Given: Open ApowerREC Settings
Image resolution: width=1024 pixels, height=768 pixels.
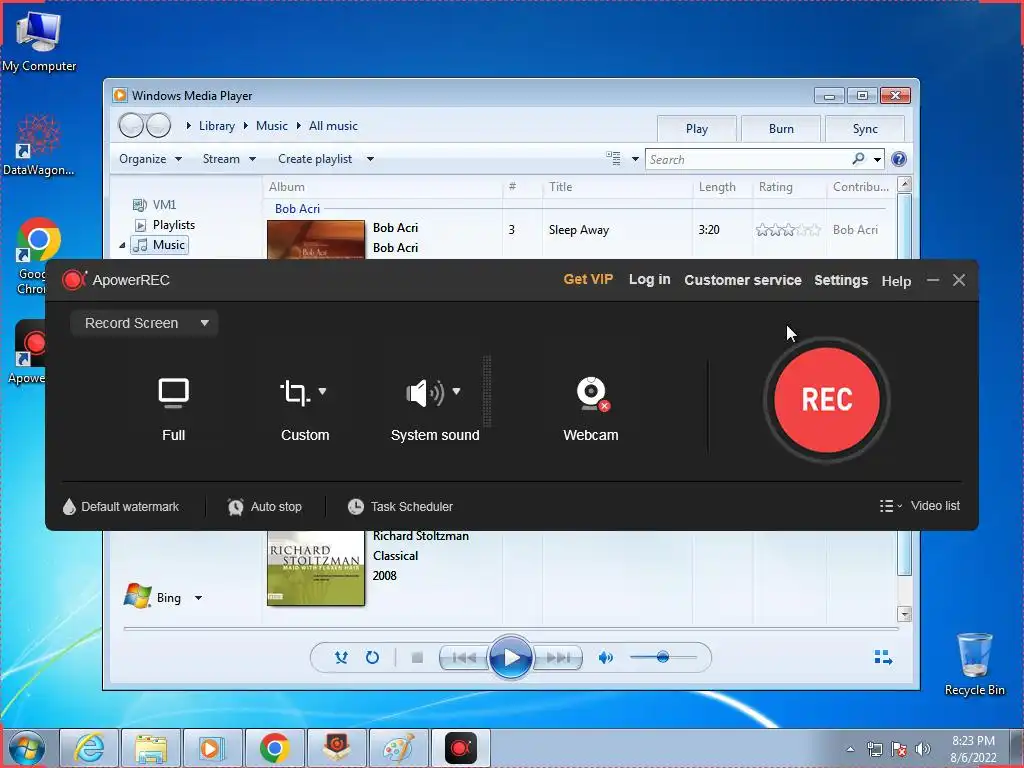Looking at the screenshot, I should coord(840,280).
